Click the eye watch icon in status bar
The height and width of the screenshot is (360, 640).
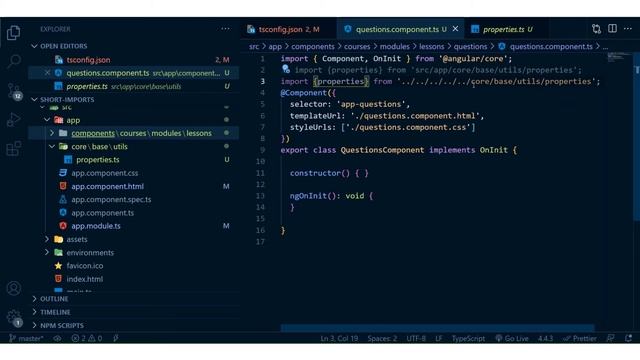[x=58, y=338]
